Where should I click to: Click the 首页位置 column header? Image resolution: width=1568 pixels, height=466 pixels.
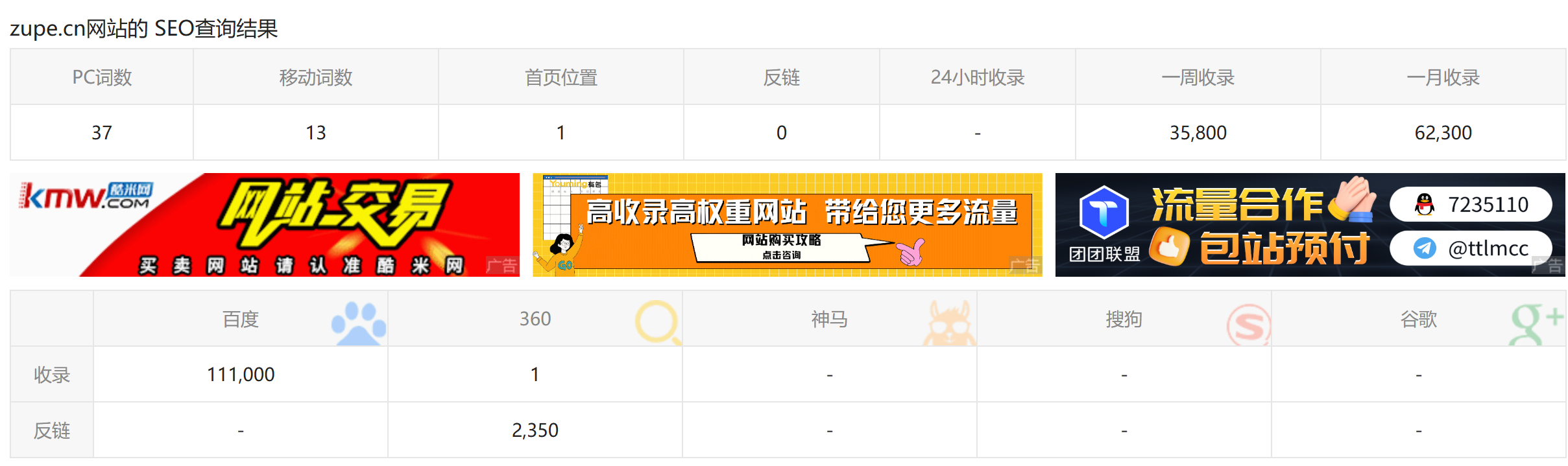561,78
